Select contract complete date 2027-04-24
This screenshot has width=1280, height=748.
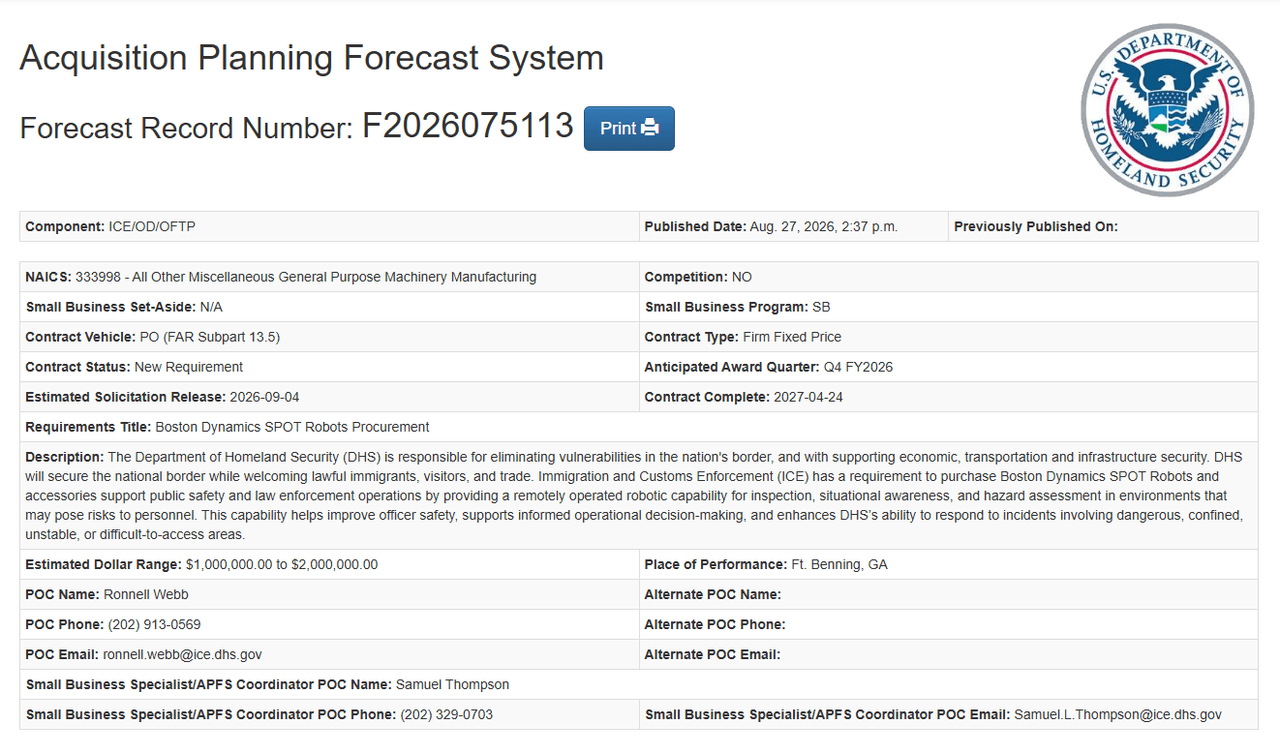coord(809,397)
